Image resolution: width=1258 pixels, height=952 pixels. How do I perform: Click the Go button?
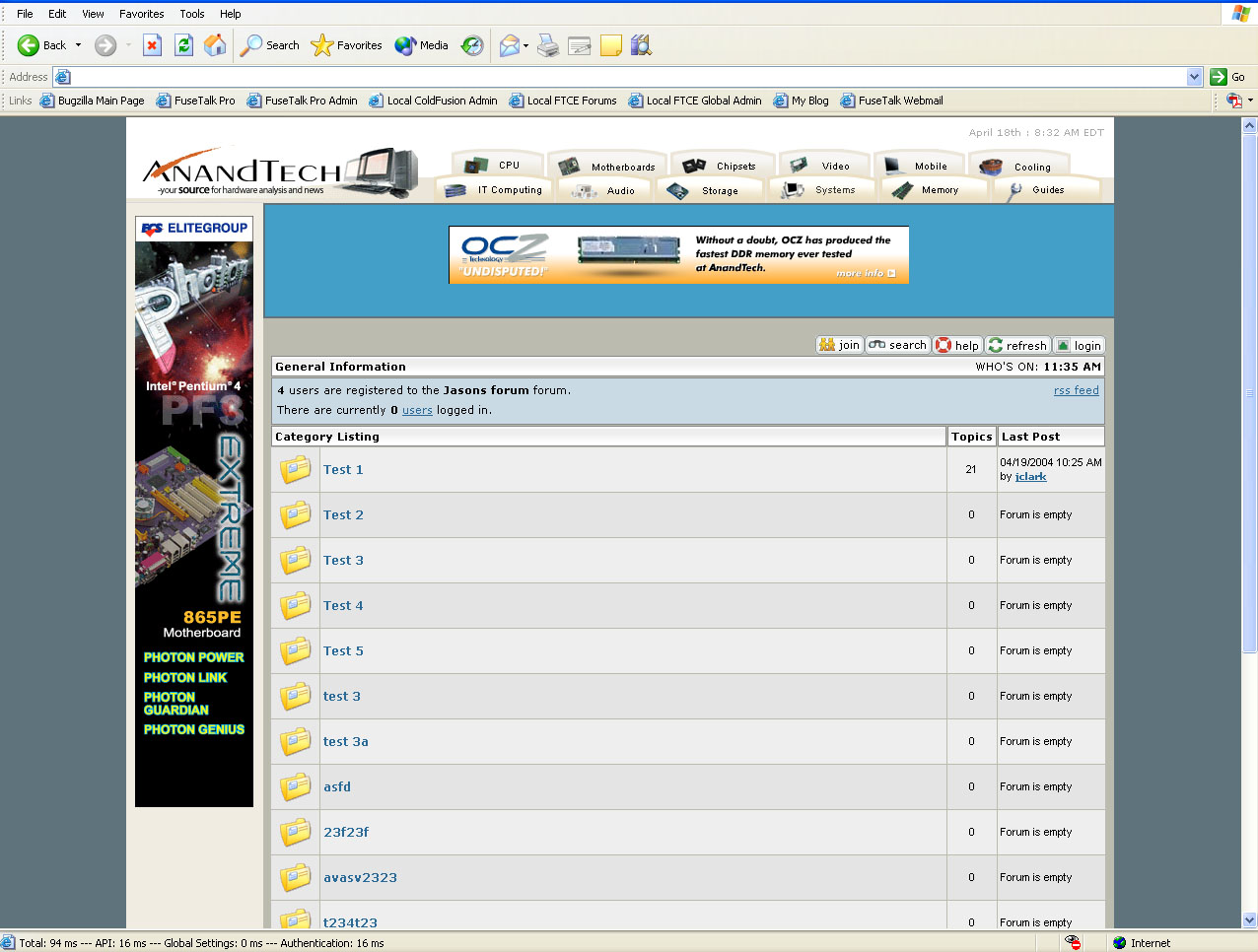1228,77
